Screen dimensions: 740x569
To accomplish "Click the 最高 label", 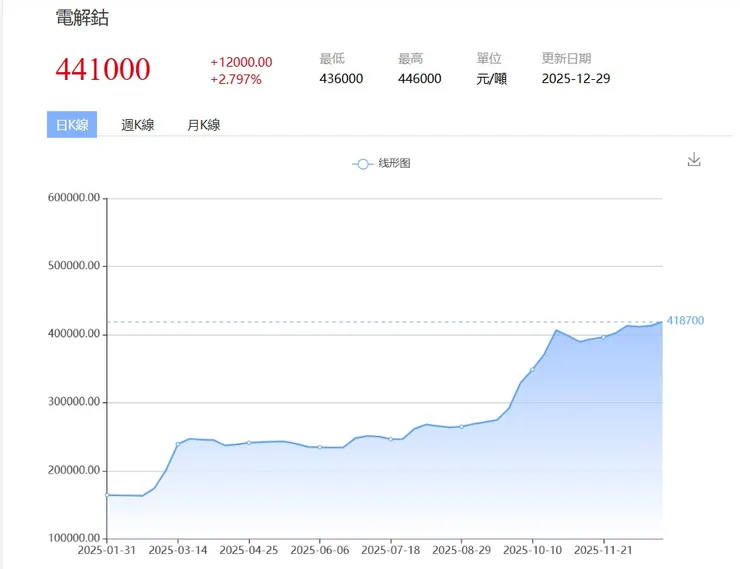I will [x=411, y=59].
